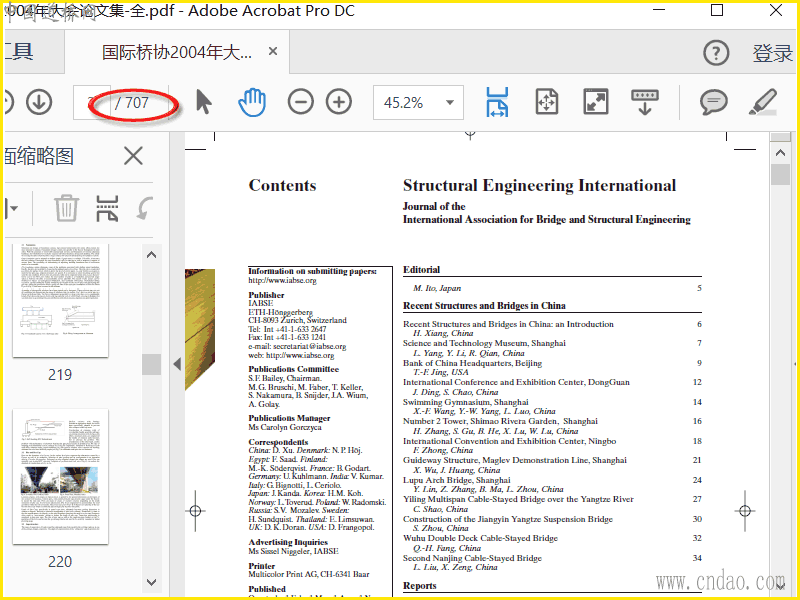Click the http://www.iabse.org submission link
800x600 pixels.
282,280
